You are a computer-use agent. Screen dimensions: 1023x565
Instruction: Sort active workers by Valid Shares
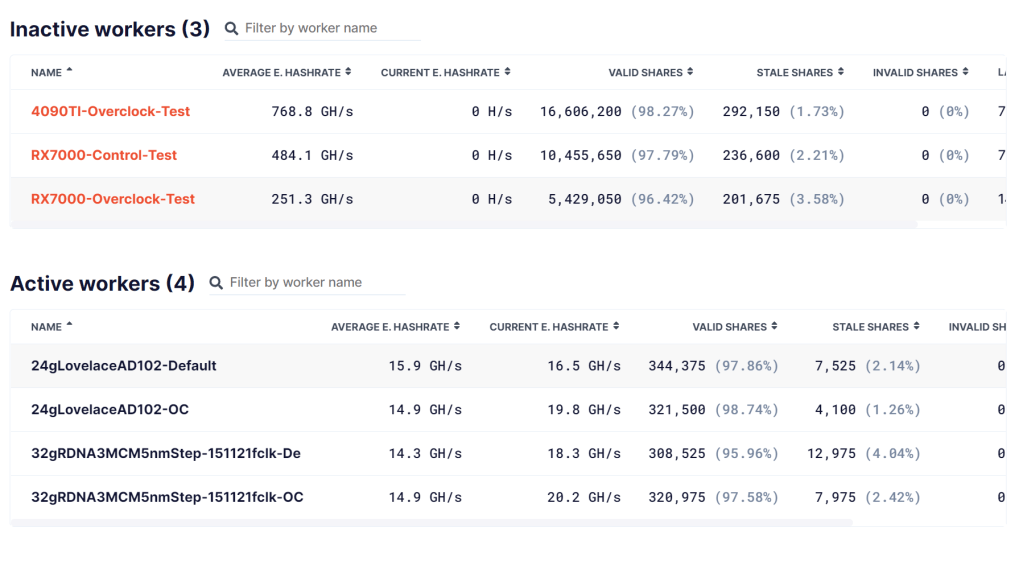[x=734, y=327]
